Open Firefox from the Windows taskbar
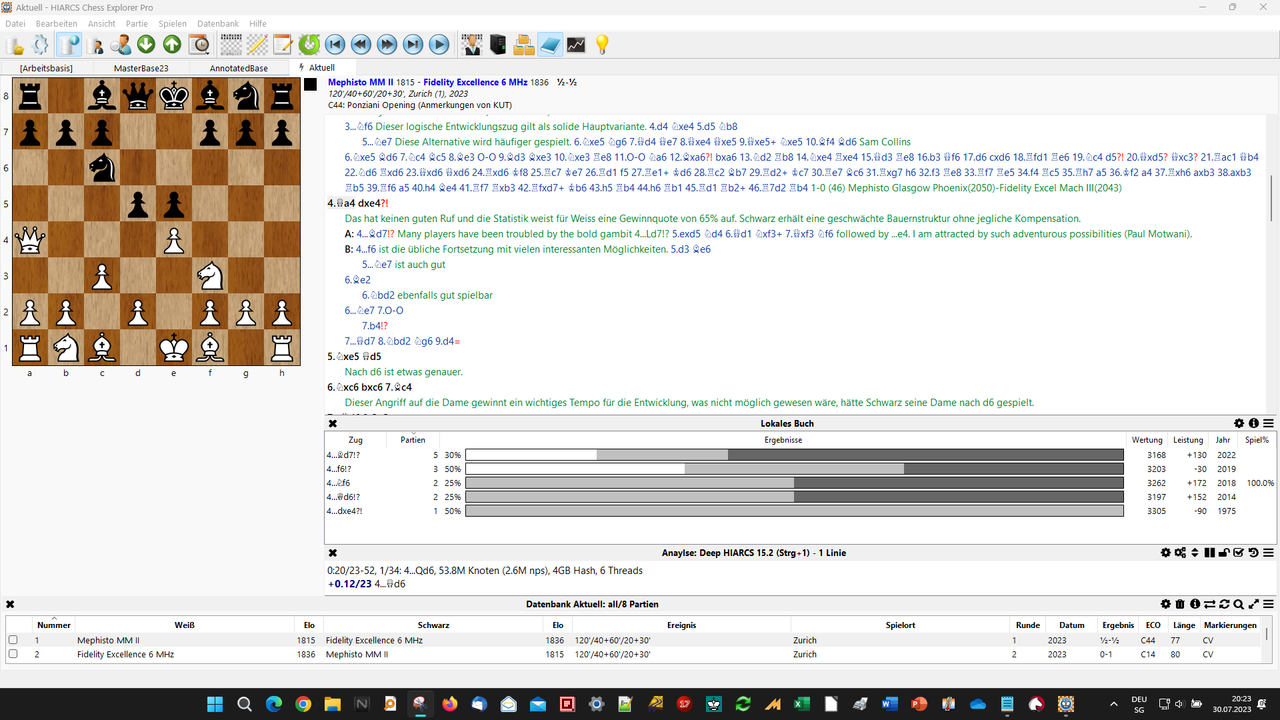The height and width of the screenshot is (720, 1280). [448, 704]
